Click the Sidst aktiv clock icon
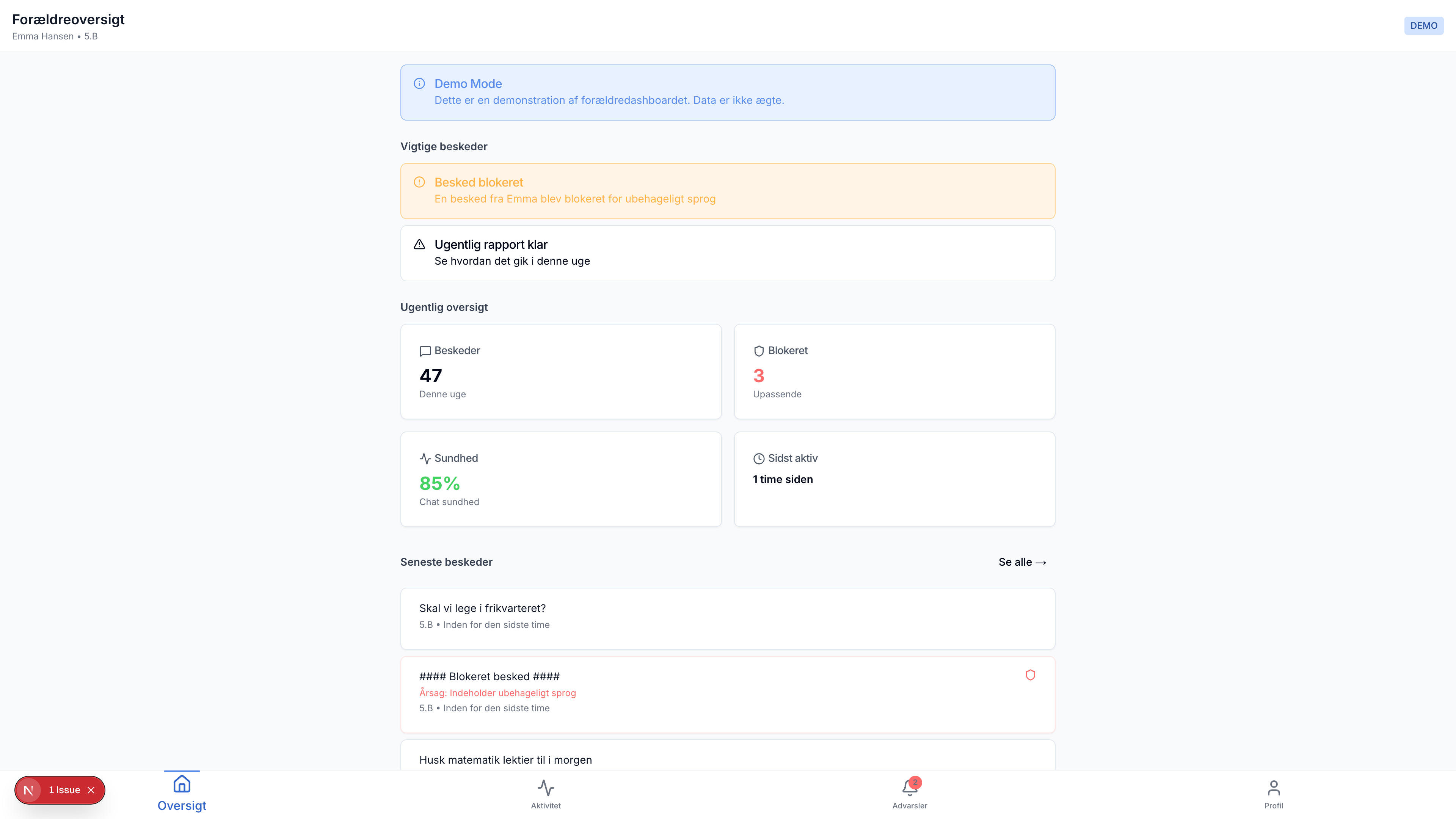The width and height of the screenshot is (1456, 819). 758,458
